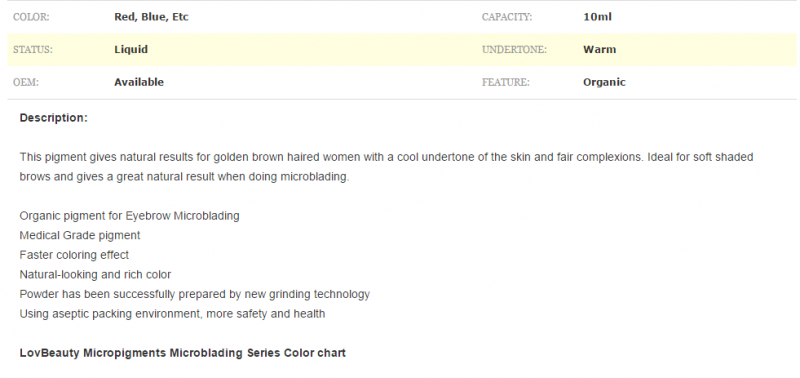Click the Description heading

54,118
